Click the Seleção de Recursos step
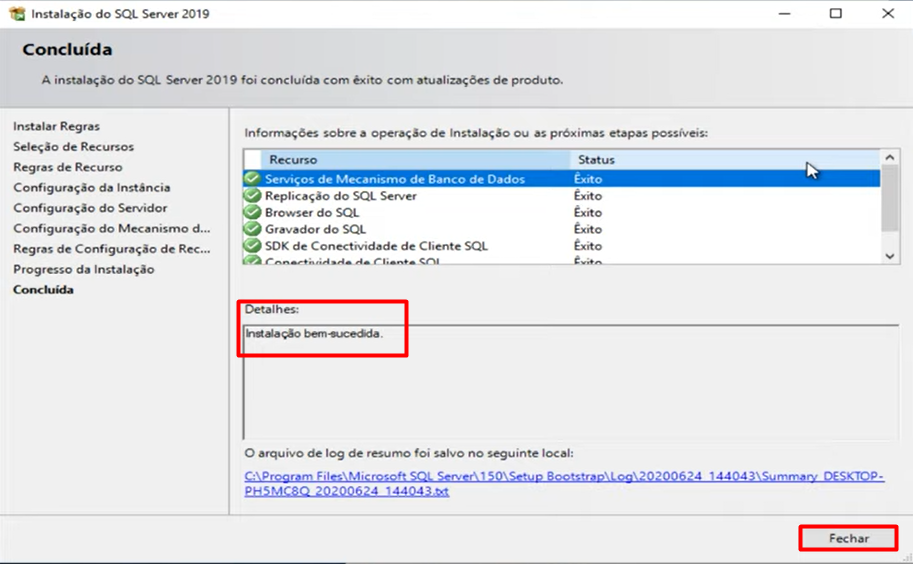 click(73, 147)
